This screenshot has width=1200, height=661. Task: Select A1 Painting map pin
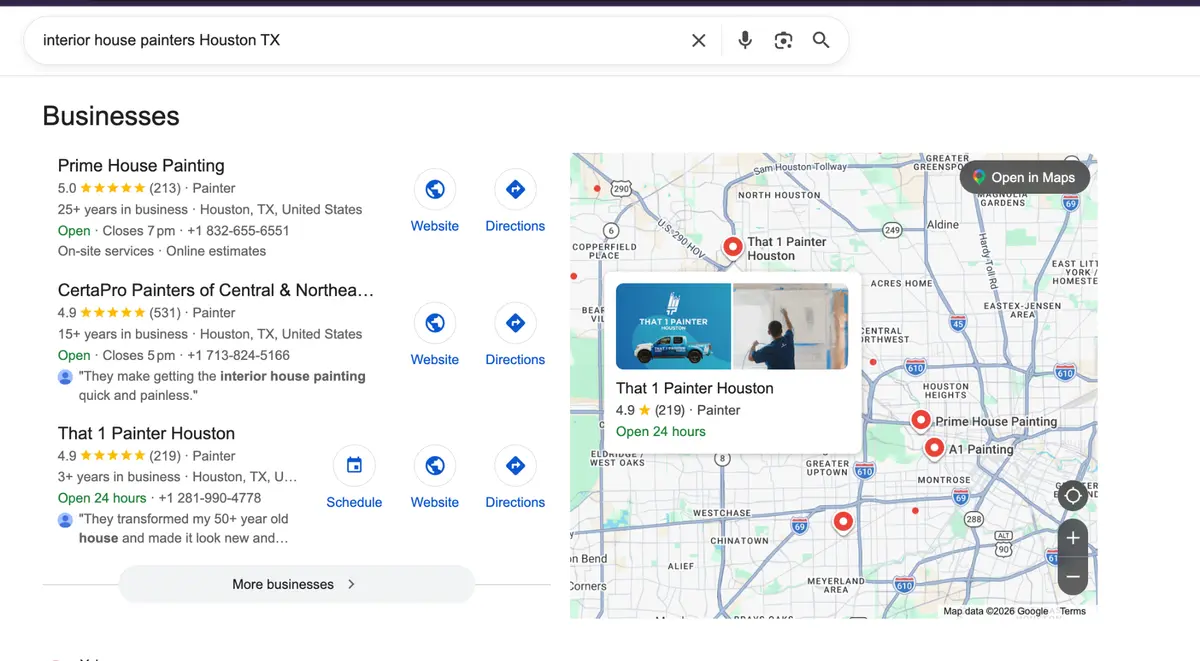click(935, 449)
